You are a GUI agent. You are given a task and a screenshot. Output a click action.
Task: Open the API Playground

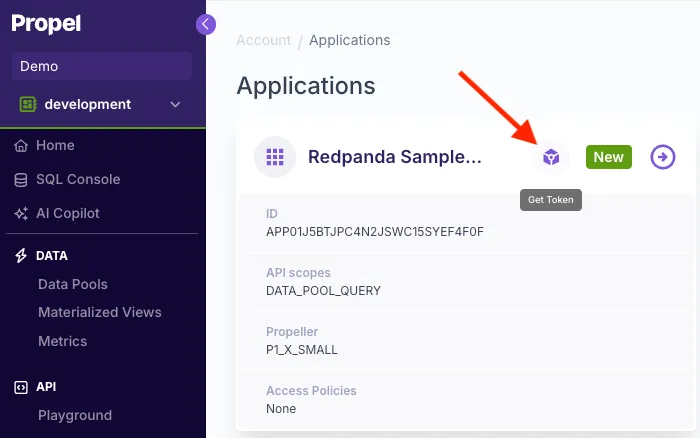click(x=75, y=416)
